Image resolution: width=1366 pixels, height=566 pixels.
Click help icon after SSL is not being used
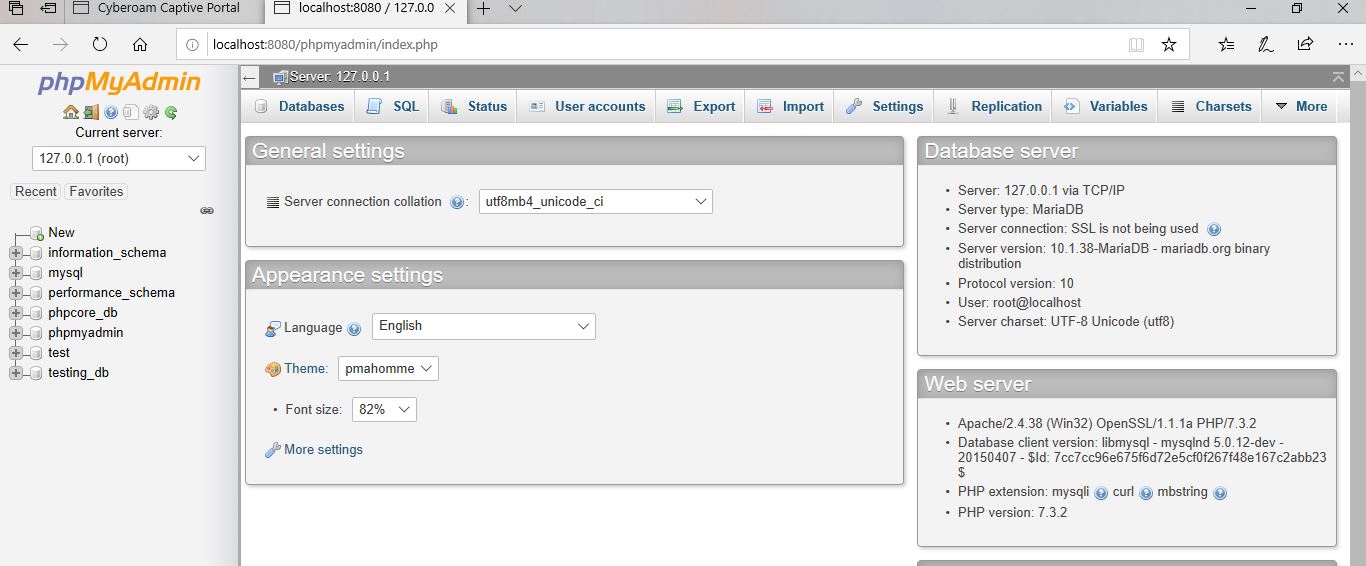pos(1214,229)
